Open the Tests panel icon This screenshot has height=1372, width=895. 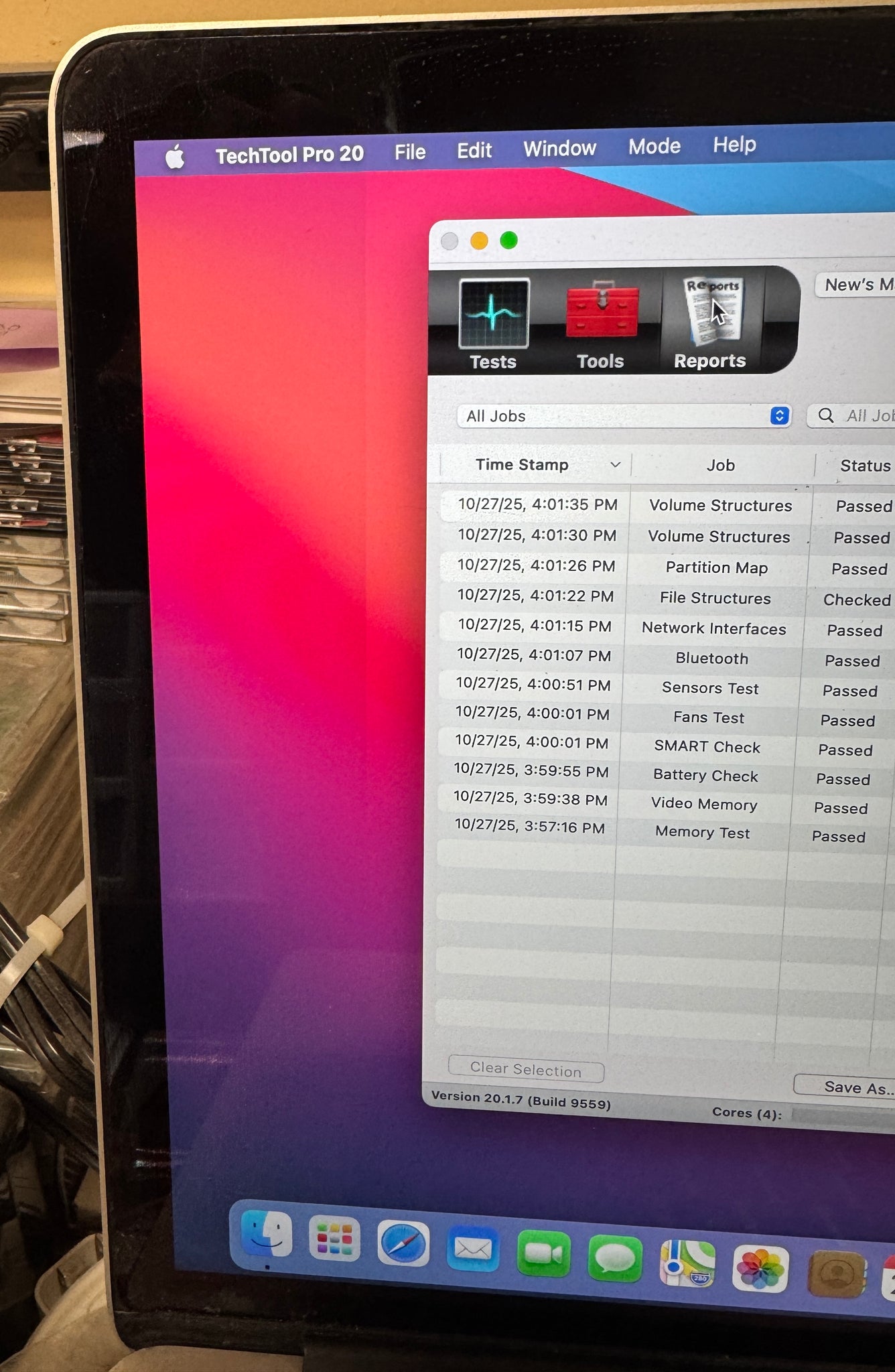click(494, 315)
